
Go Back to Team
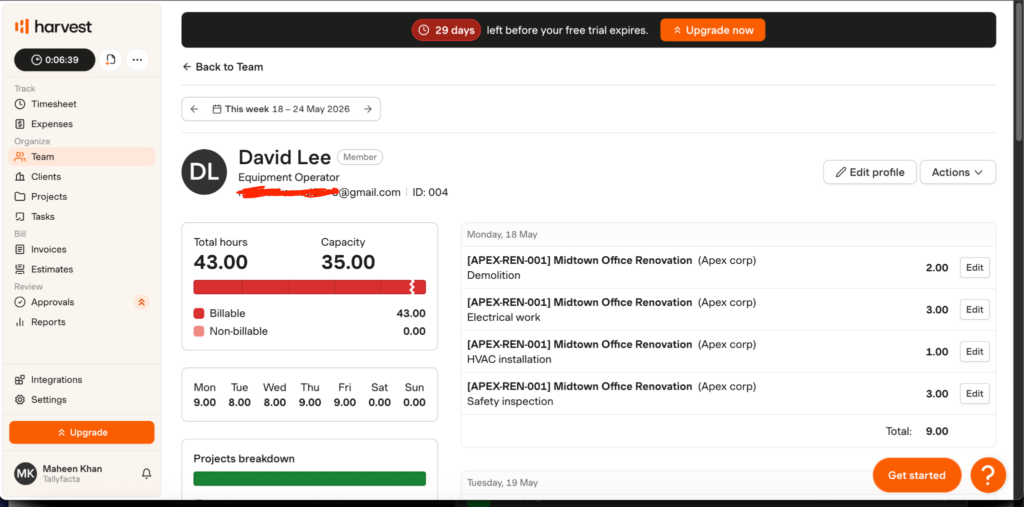[223, 67]
